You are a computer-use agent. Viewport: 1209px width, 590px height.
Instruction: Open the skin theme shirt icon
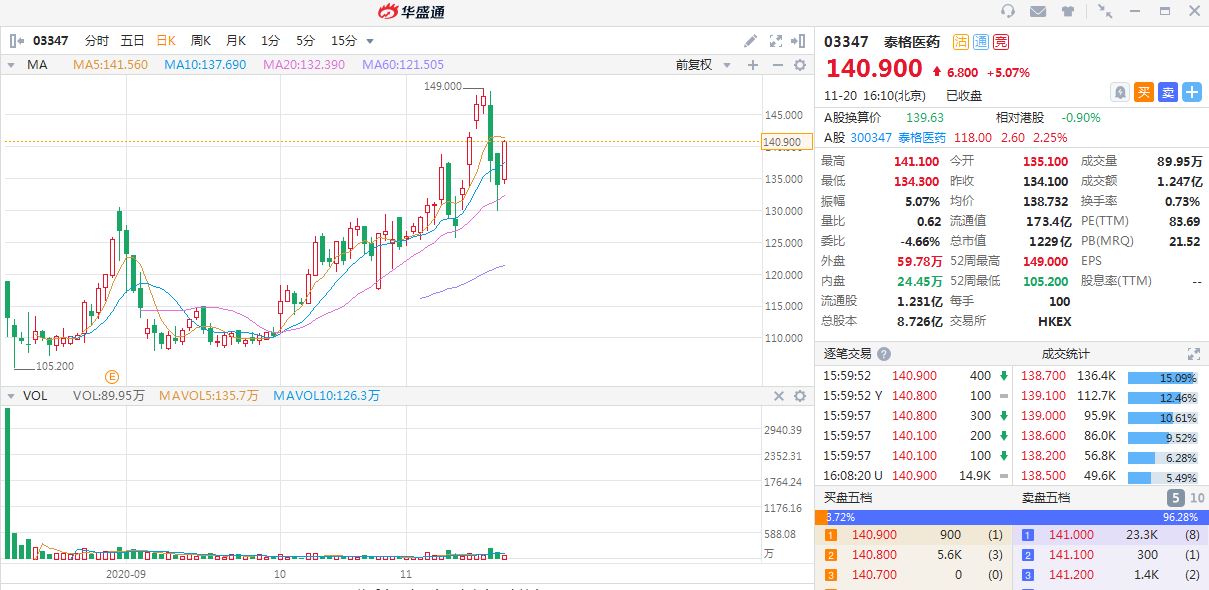1068,11
